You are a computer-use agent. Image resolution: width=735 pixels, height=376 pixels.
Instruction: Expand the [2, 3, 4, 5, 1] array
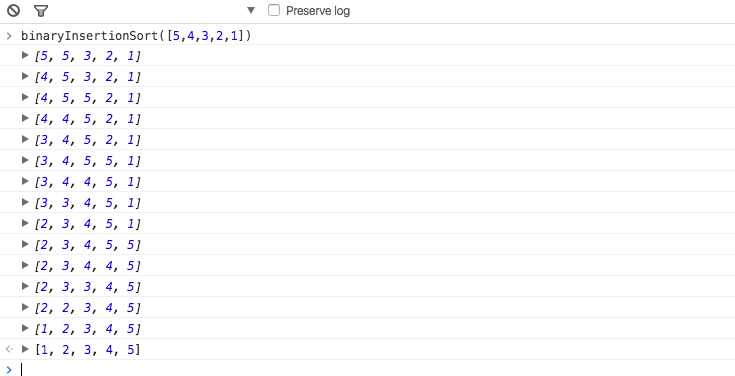point(25,223)
